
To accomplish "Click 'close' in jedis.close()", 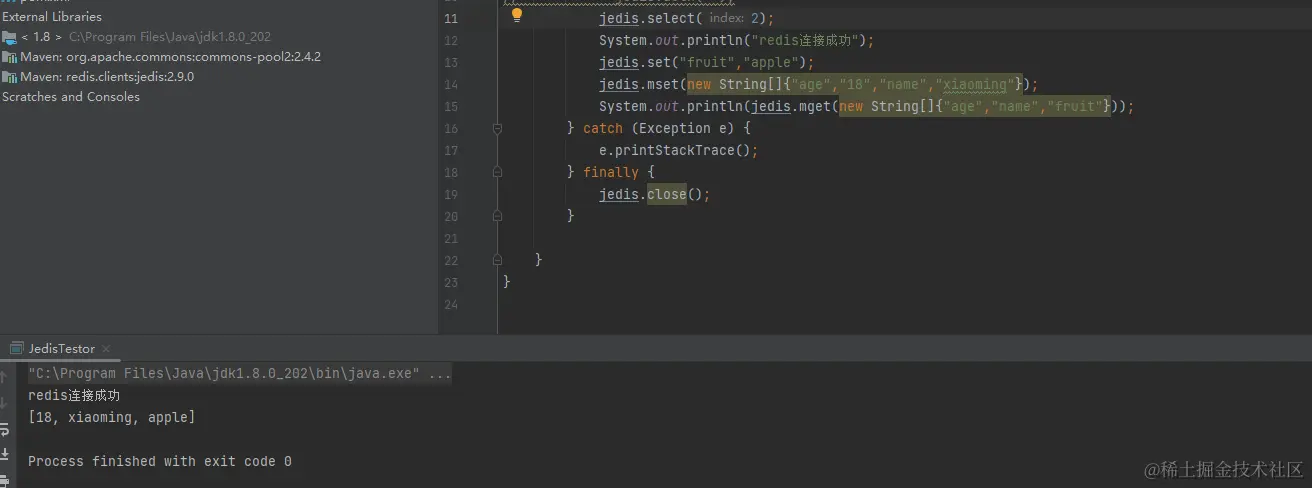I will tap(667, 194).
